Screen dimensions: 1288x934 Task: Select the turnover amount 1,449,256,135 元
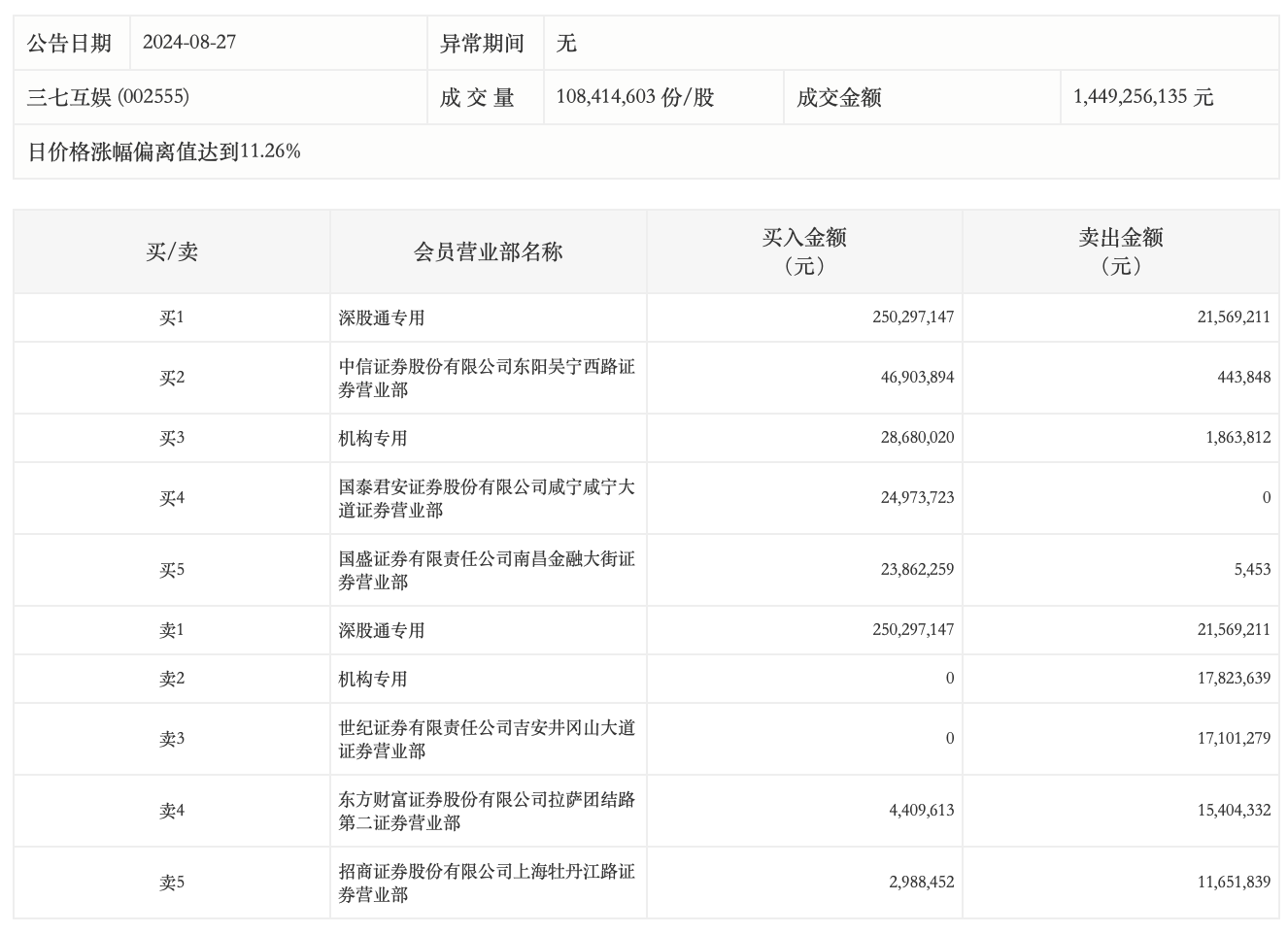pyautogui.click(x=1143, y=97)
